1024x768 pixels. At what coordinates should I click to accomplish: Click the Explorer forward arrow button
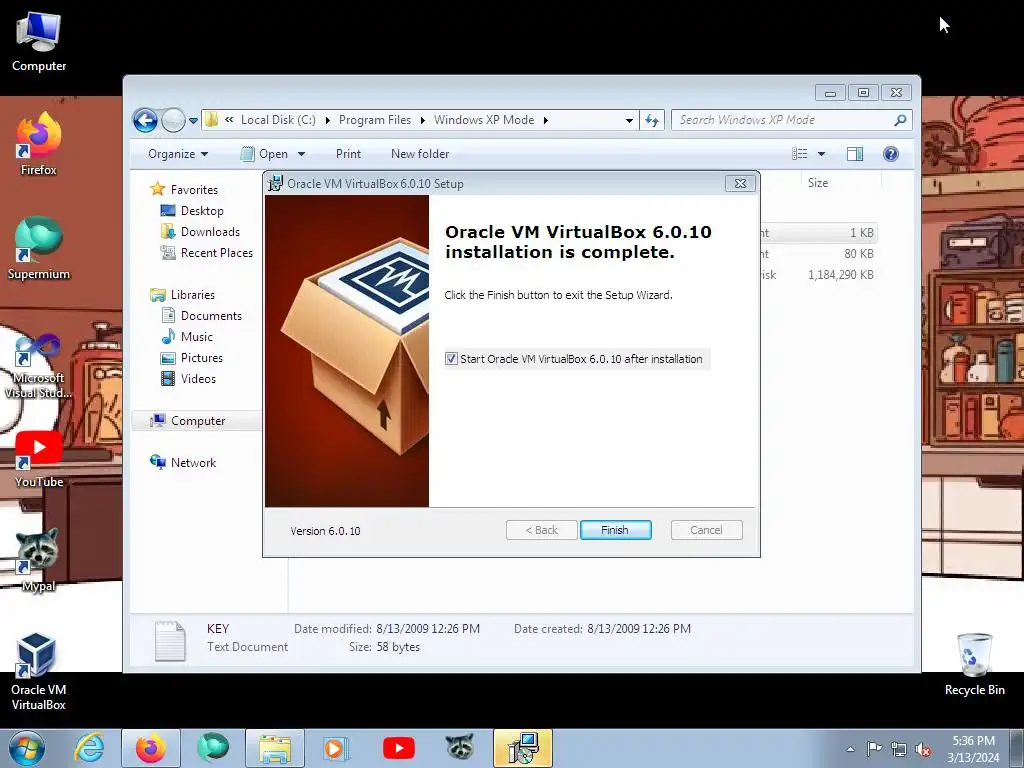[x=173, y=120]
